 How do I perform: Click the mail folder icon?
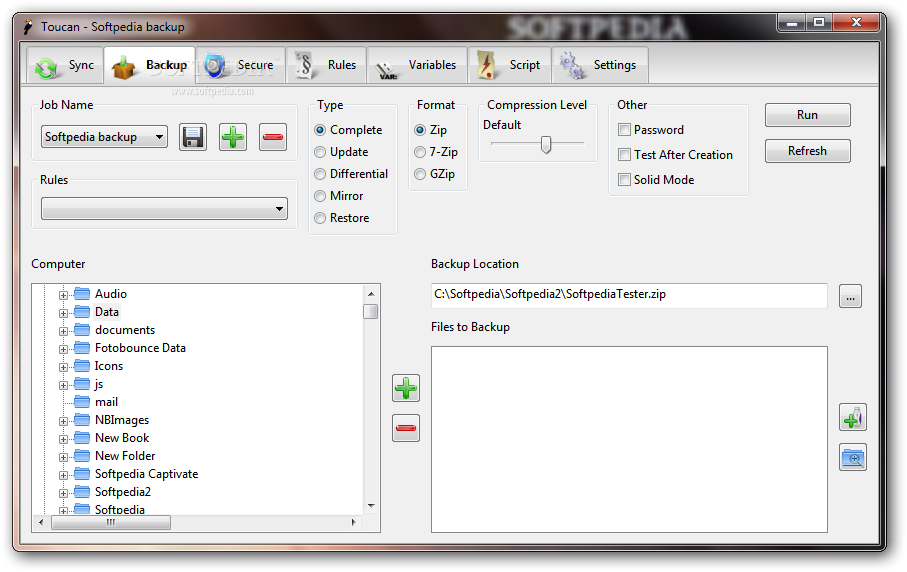point(82,401)
